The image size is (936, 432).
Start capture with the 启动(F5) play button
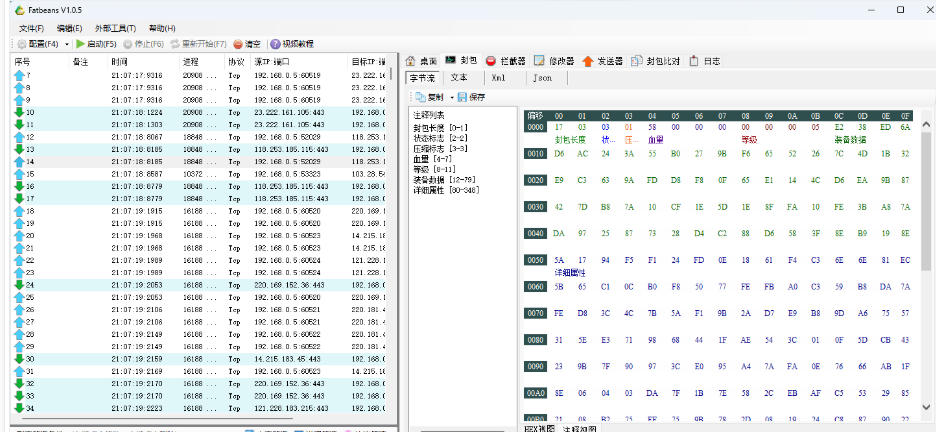point(96,44)
